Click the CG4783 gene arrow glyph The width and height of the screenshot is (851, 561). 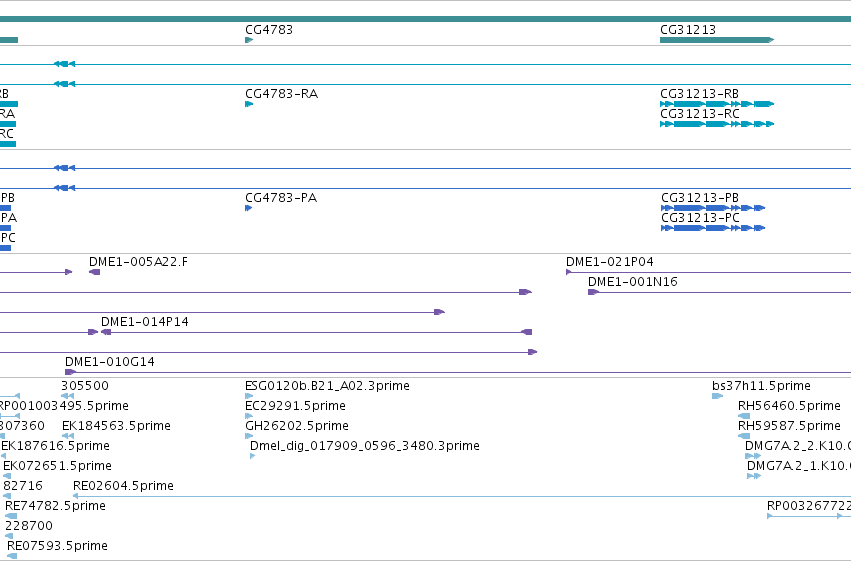249,40
